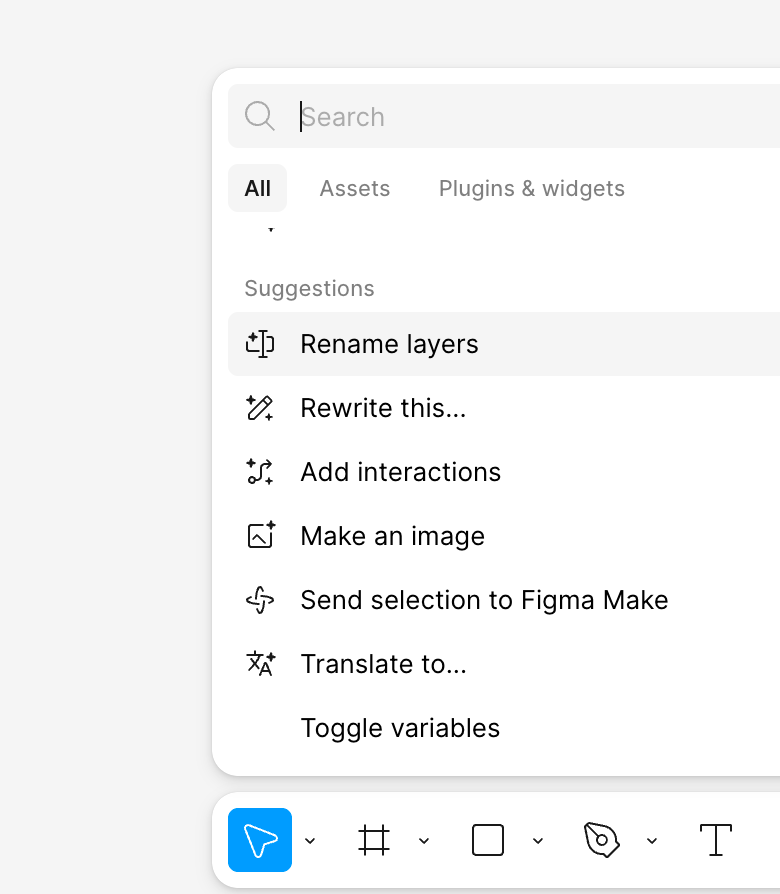
Task: Open the Frame tool dropdown chevron
Action: pos(424,840)
